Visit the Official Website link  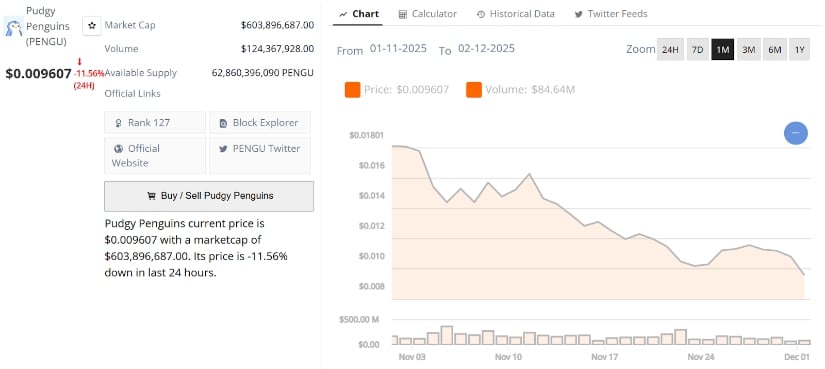click(155, 155)
